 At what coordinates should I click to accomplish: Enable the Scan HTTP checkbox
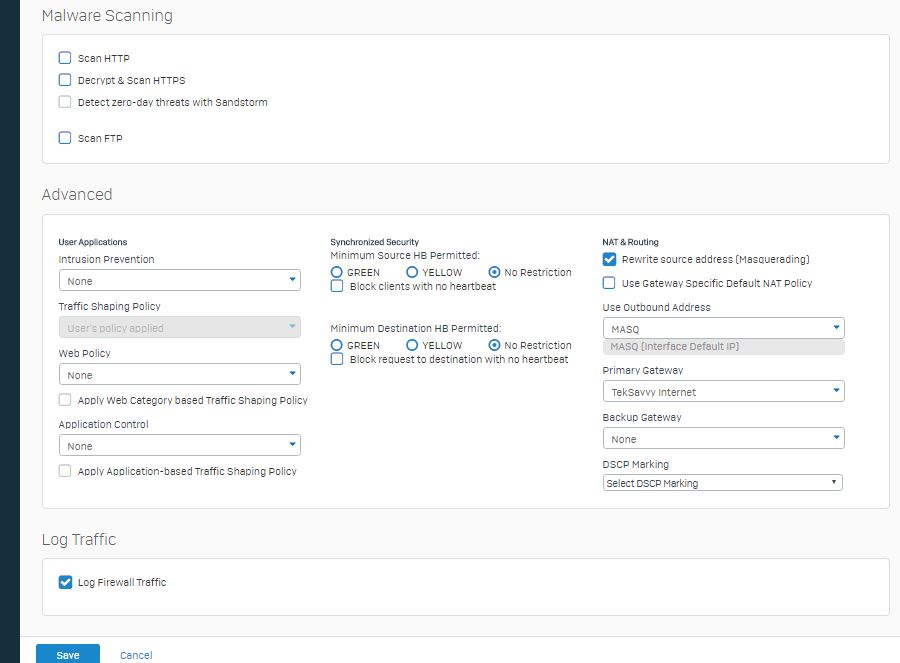click(65, 58)
